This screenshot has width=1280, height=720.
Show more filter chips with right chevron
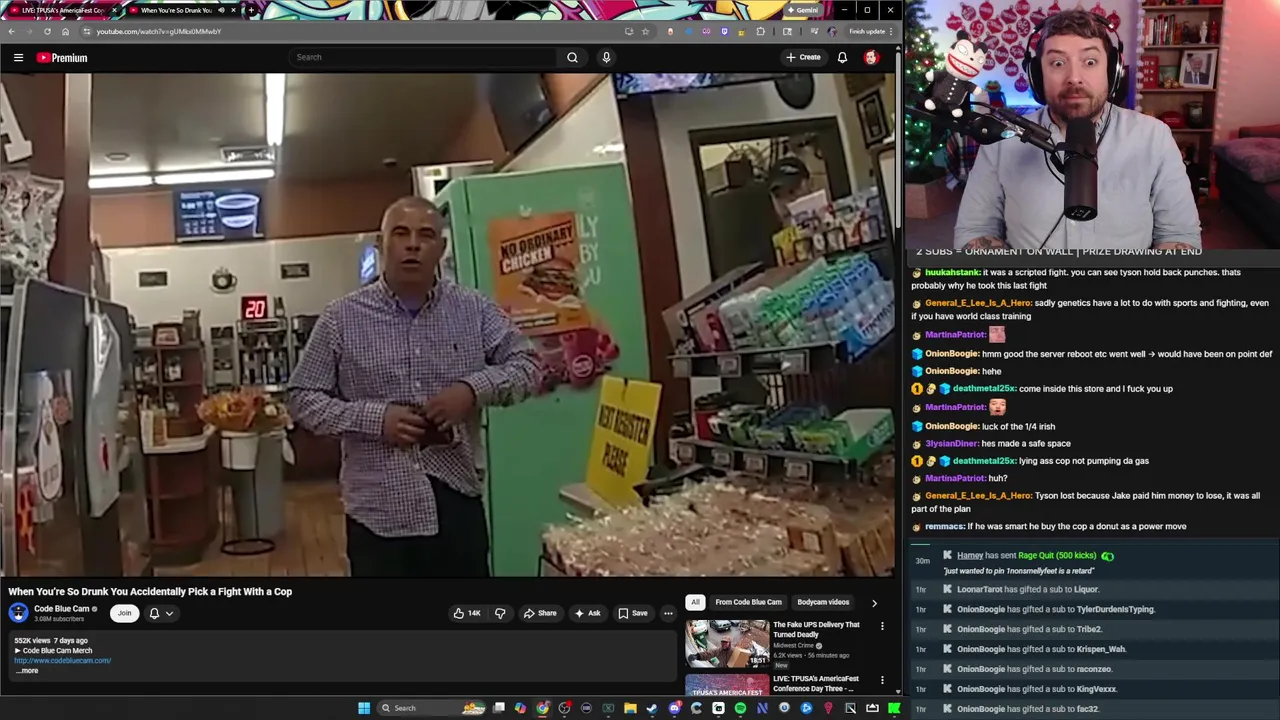point(874,603)
